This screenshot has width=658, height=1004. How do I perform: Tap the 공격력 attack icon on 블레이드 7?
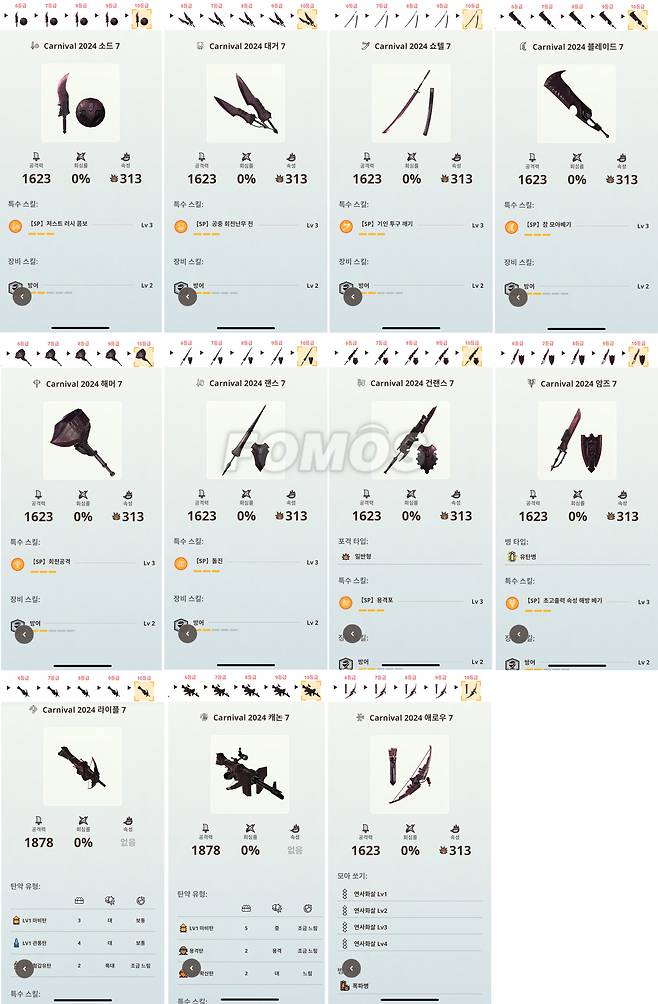pyautogui.click(x=532, y=158)
